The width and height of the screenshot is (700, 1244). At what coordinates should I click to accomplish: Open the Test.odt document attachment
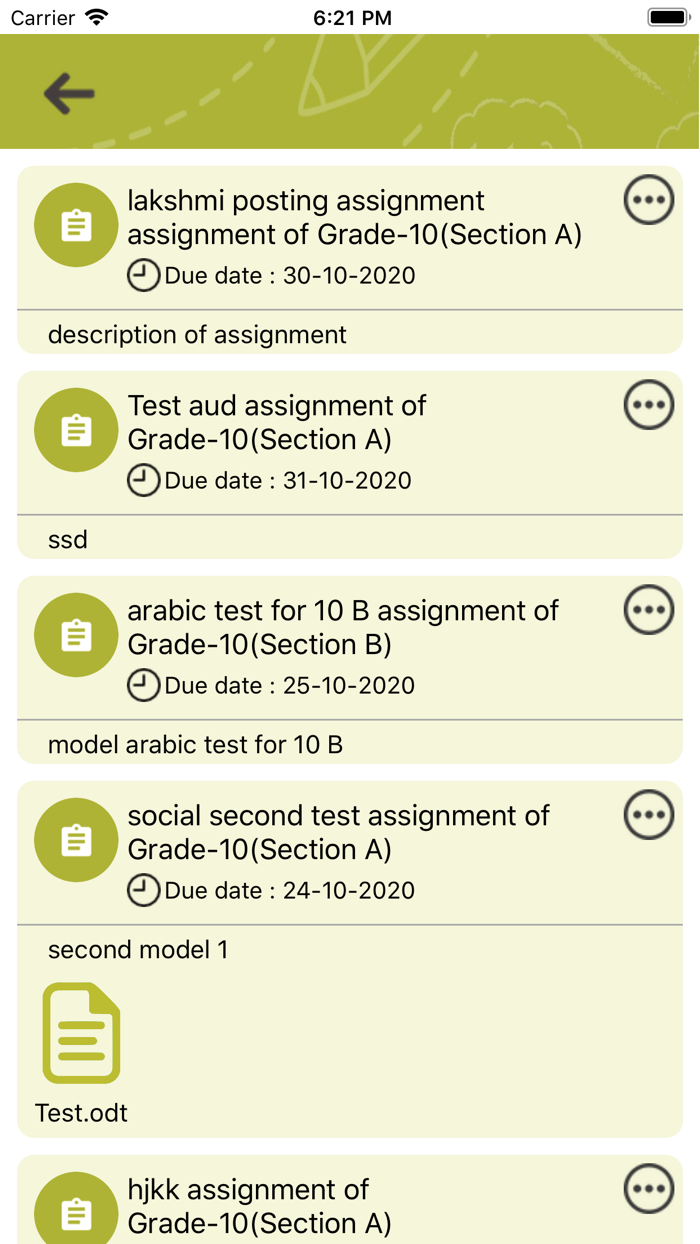click(x=81, y=1034)
